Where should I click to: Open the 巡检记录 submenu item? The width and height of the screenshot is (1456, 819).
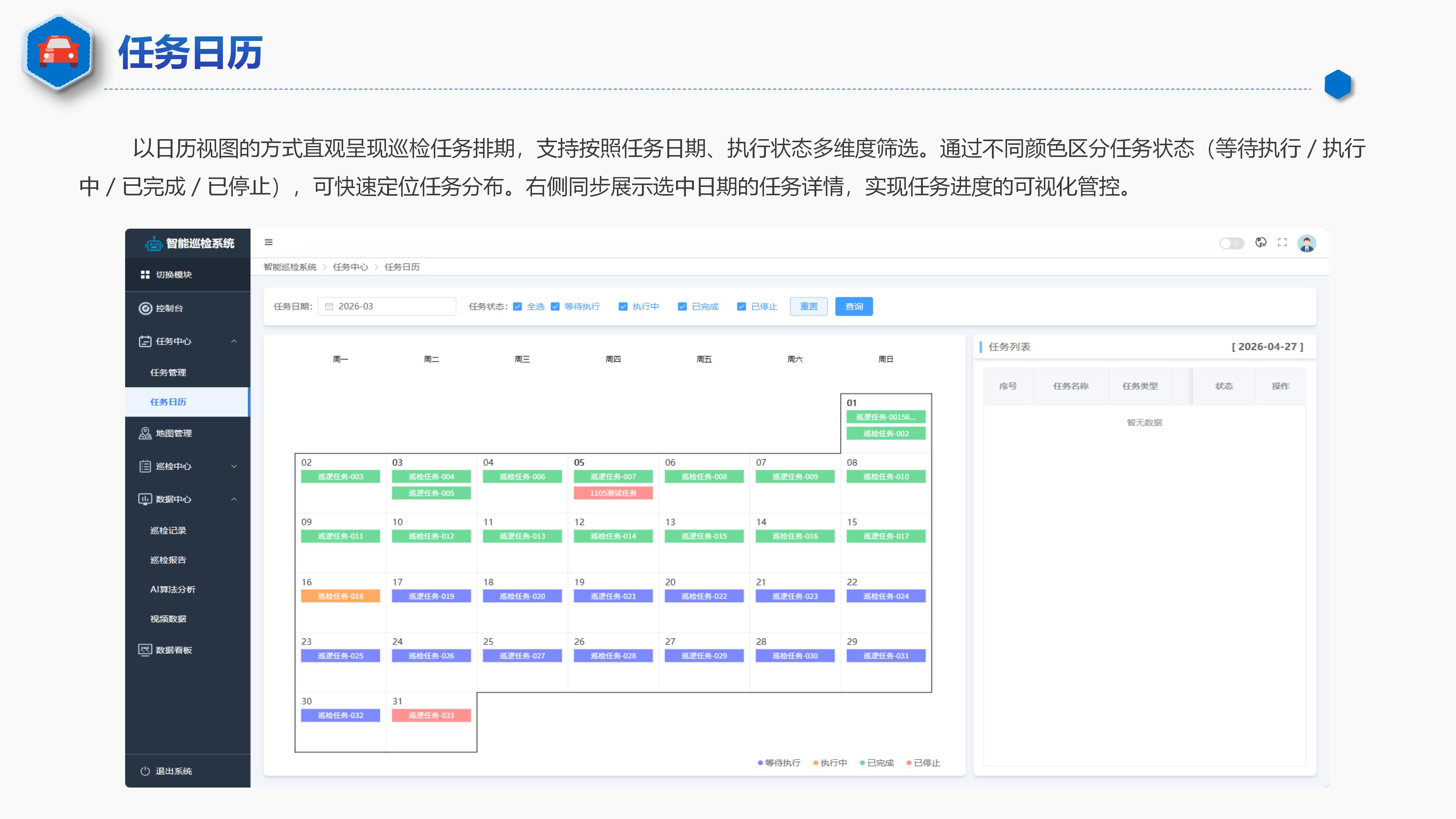(x=188, y=531)
